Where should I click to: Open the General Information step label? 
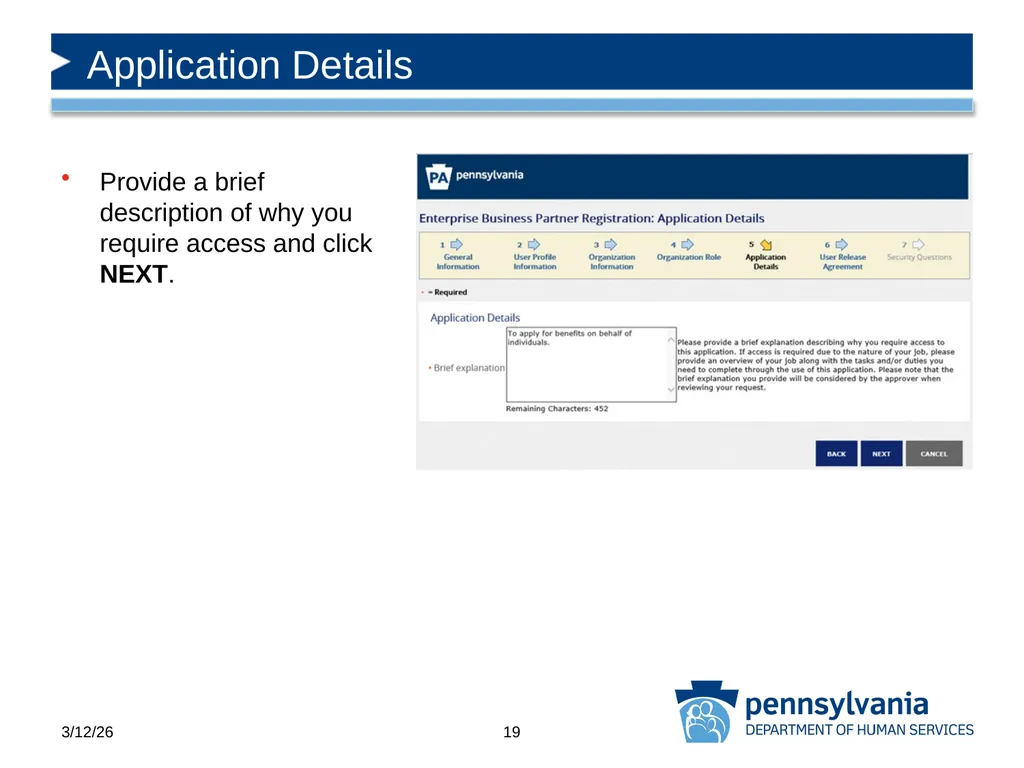click(458, 262)
